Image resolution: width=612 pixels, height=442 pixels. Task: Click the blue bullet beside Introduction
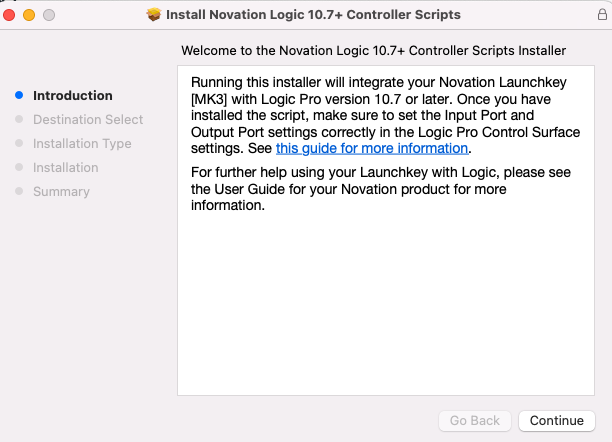pyautogui.click(x=19, y=95)
